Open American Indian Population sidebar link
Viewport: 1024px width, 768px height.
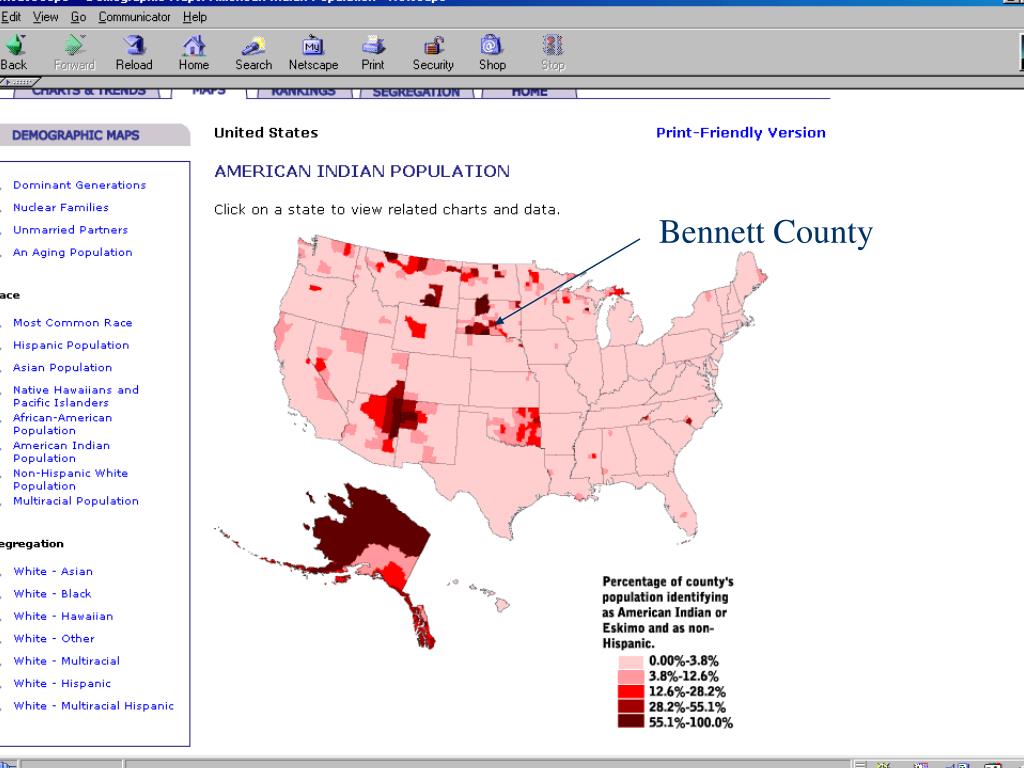coord(61,452)
